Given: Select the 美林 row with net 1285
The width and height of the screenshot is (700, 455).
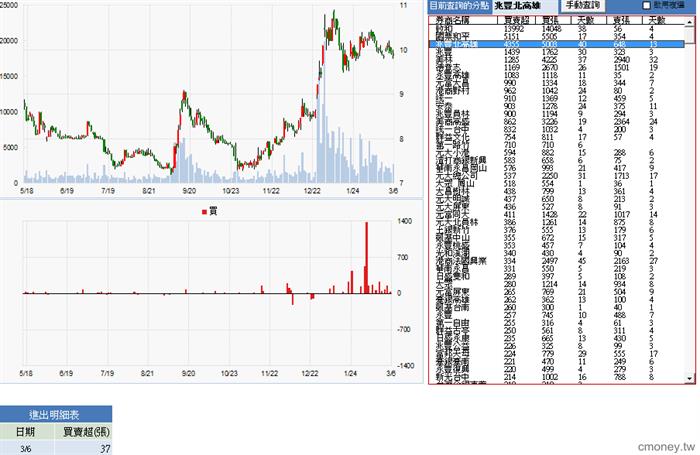Looking at the screenshot, I should tap(557, 60).
